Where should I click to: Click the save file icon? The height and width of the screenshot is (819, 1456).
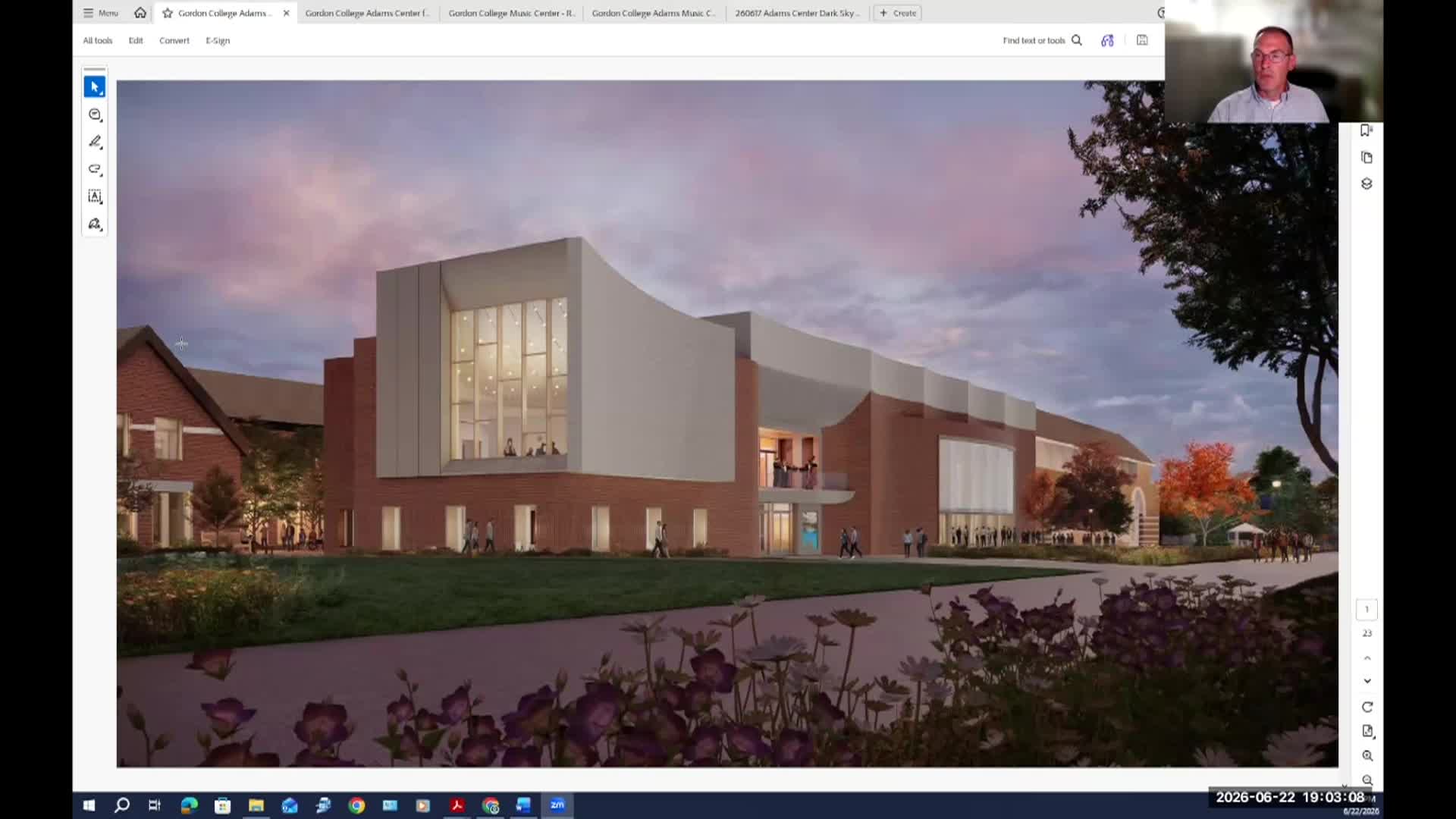tap(1142, 40)
